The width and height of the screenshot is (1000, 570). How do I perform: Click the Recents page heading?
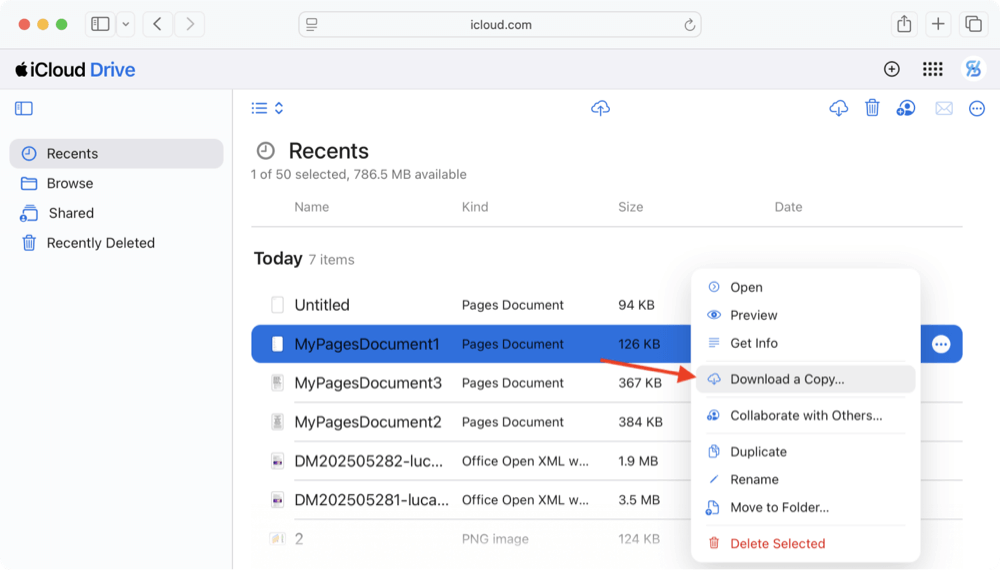point(328,151)
